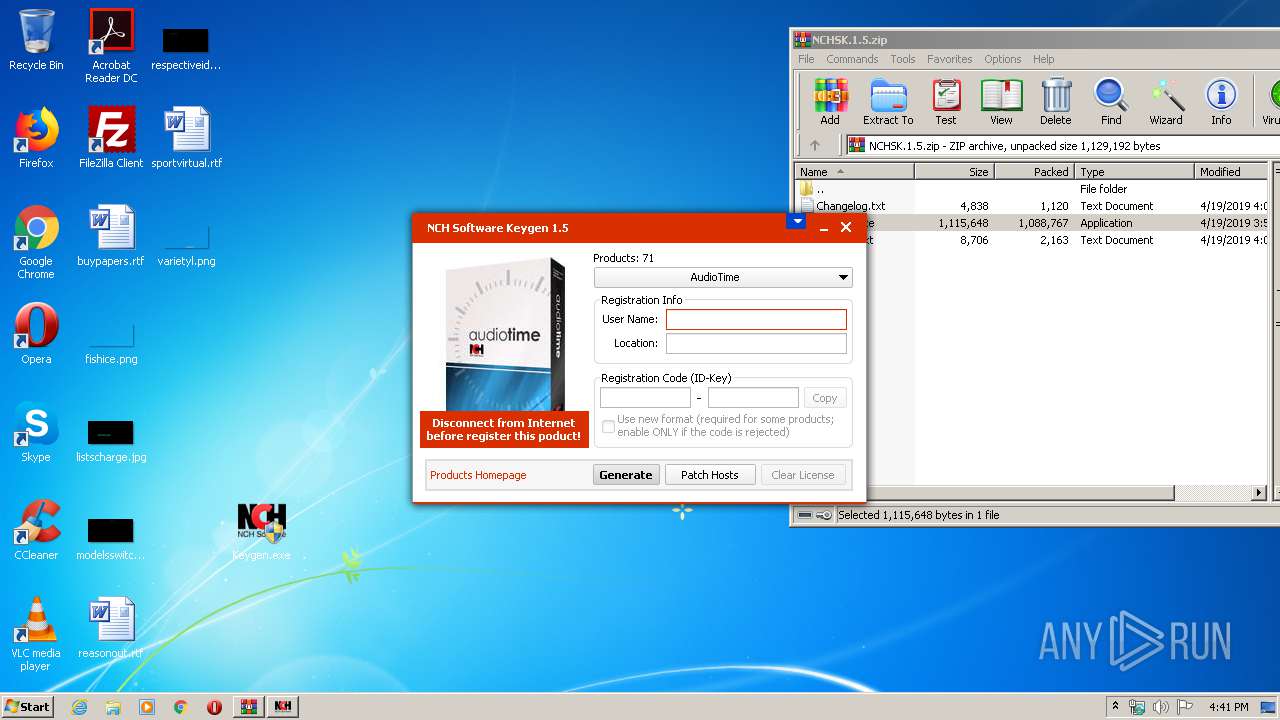Screen dimensions: 1280x720
Task: Select the Skype desktop shortcut
Action: (36, 432)
